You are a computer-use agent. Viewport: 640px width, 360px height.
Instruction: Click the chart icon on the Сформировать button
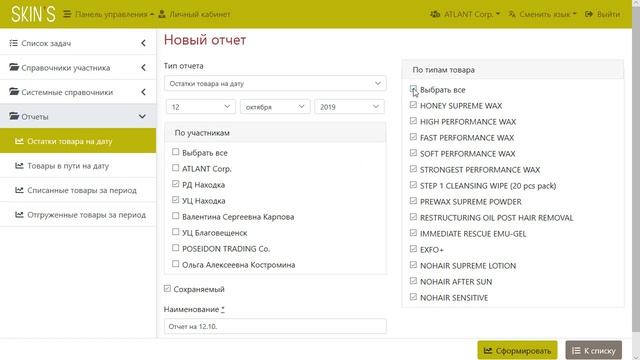(488, 351)
